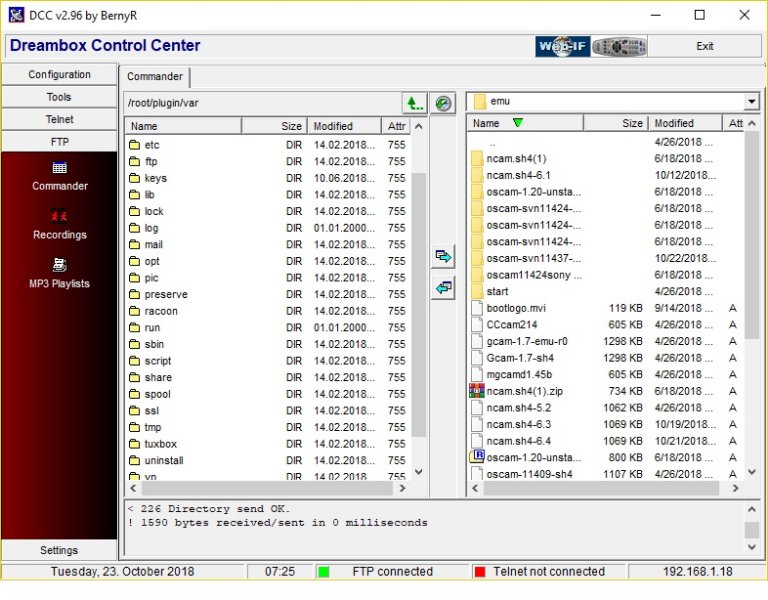Select the Gcam-1.7-sh4 file
Viewport: 768px width, 600px height.
605,358
